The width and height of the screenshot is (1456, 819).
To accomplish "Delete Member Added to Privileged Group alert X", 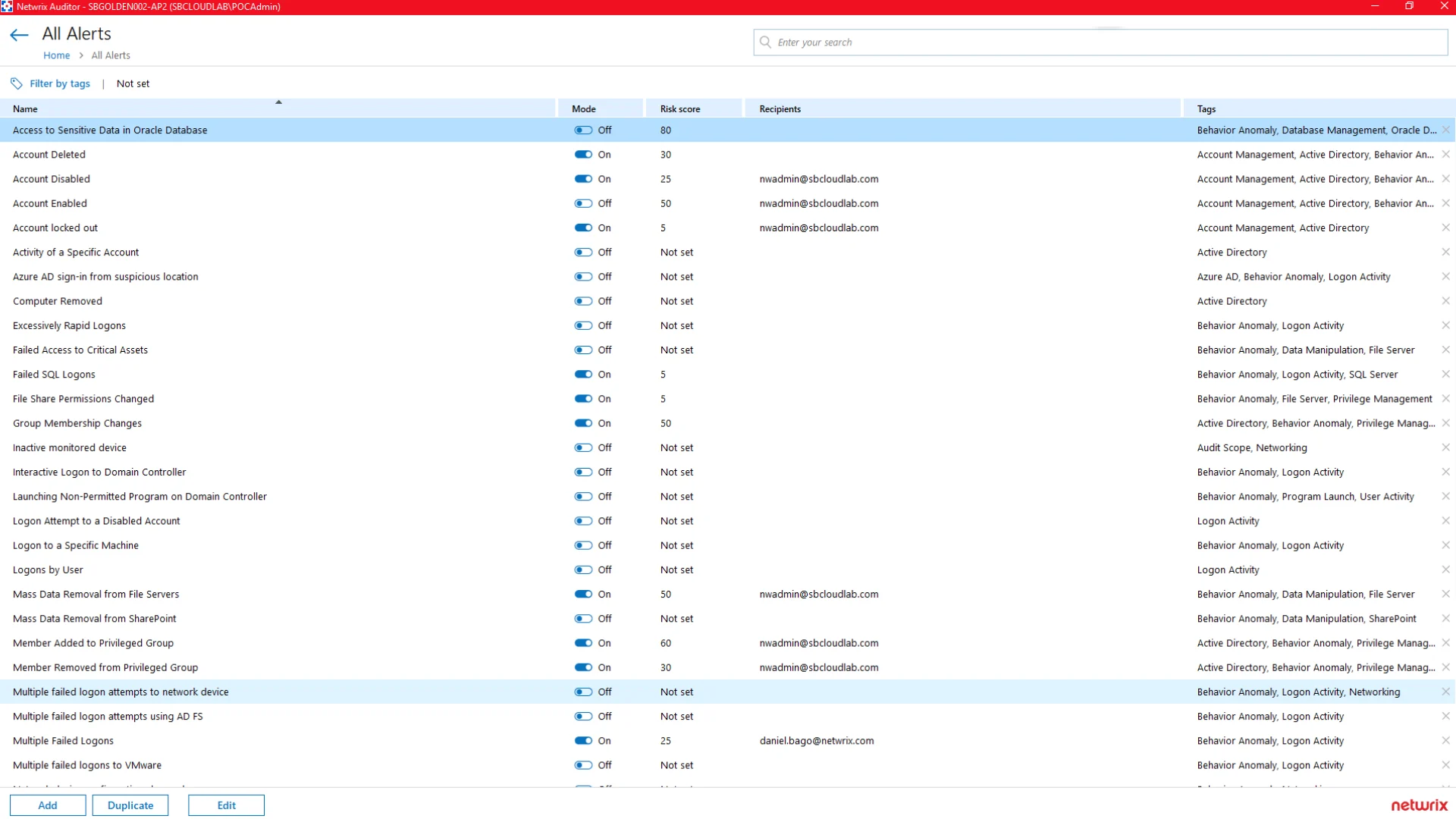I will tap(1445, 643).
